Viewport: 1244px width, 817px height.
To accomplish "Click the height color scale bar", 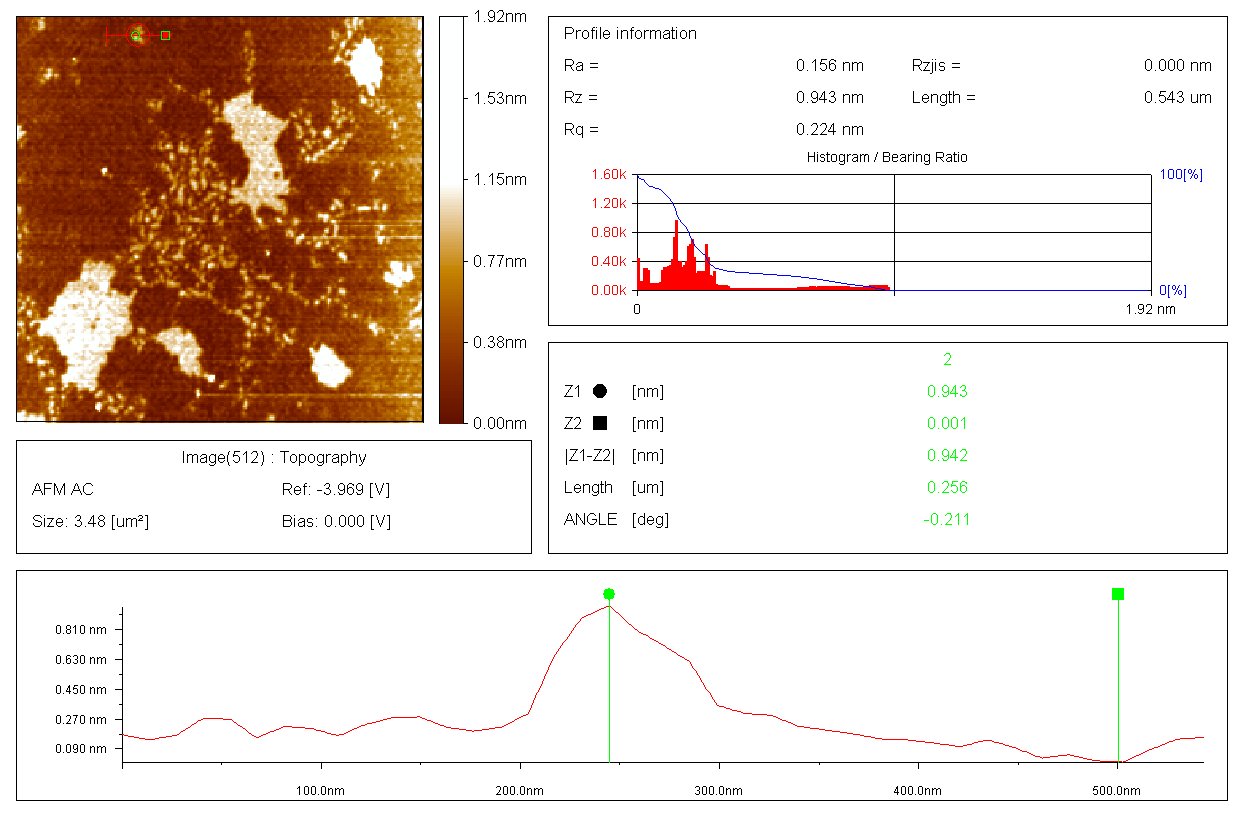I will click(452, 220).
